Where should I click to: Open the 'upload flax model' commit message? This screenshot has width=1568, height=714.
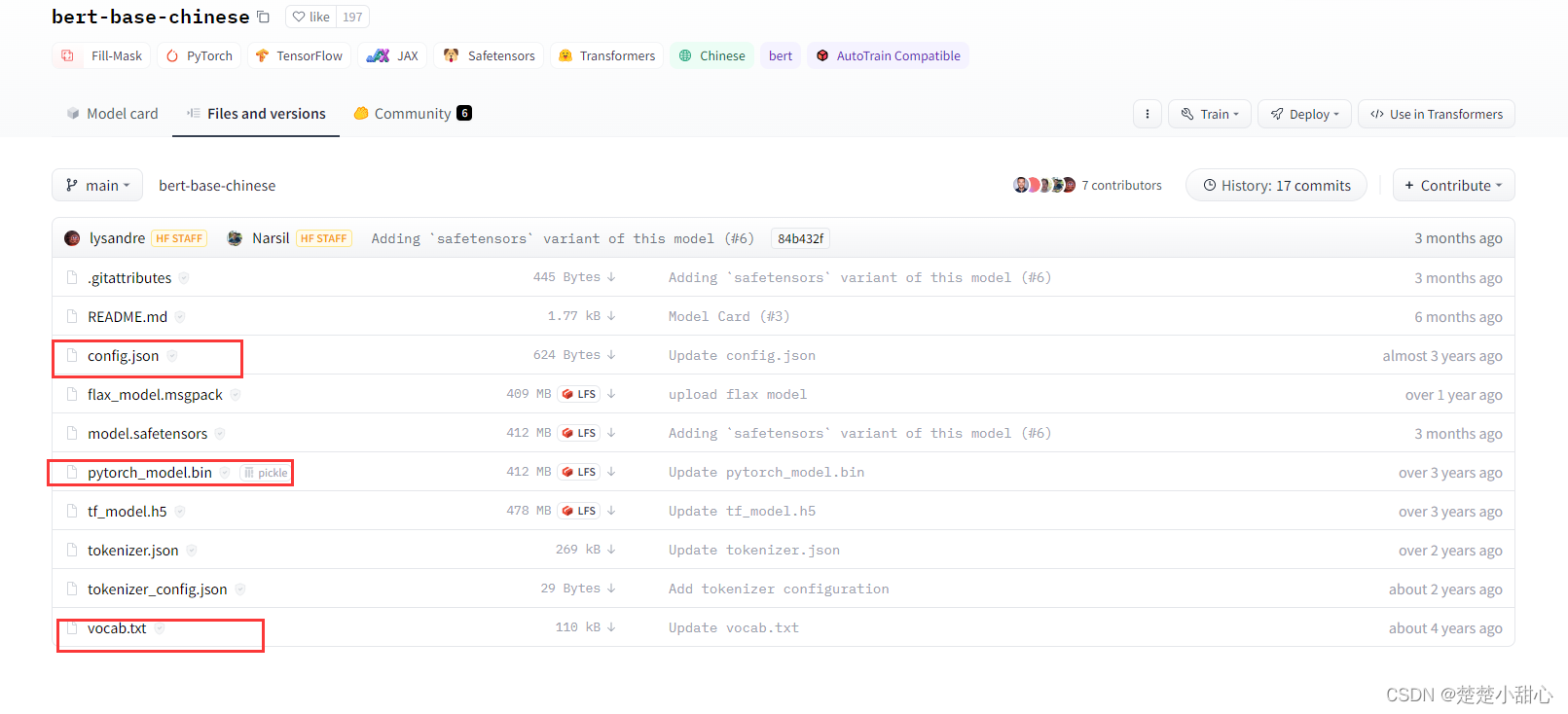coord(738,394)
